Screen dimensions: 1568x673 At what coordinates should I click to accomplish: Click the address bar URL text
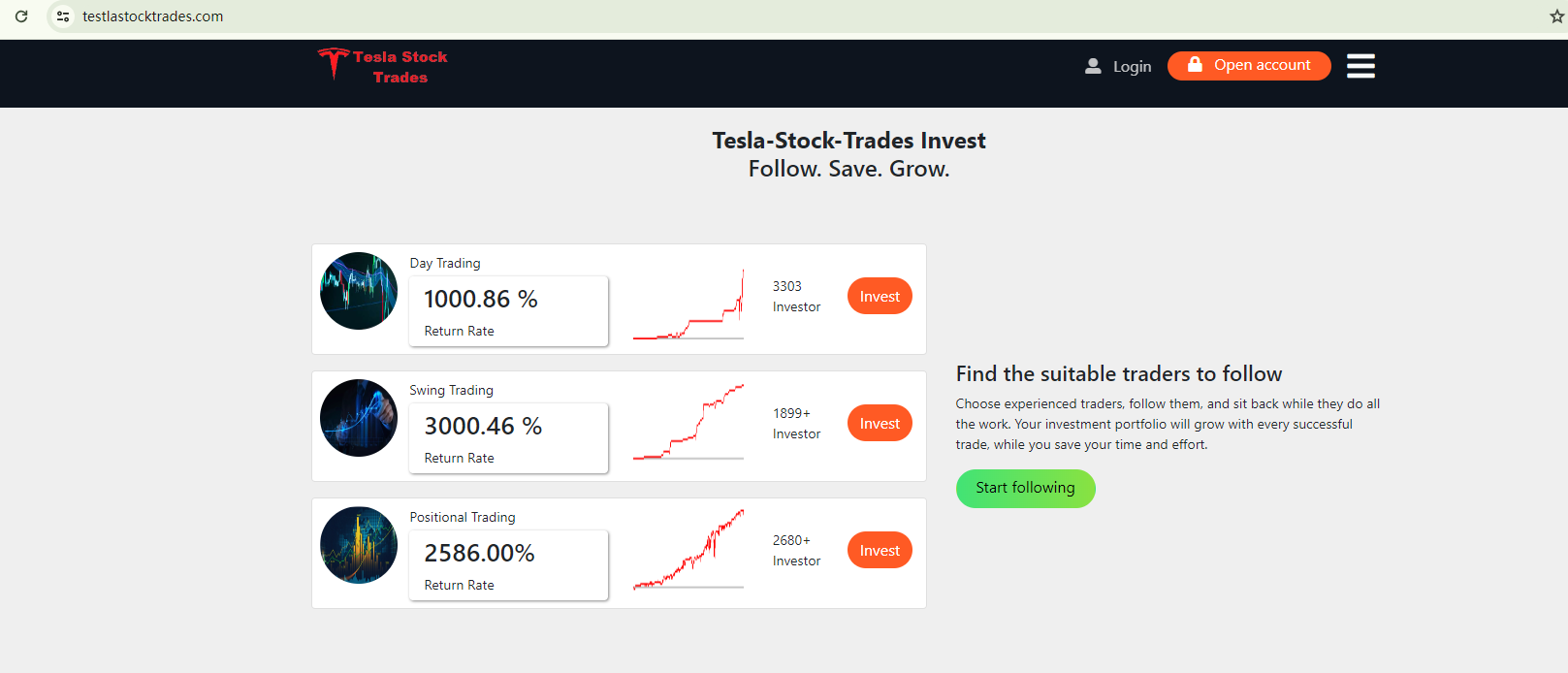pos(153,16)
